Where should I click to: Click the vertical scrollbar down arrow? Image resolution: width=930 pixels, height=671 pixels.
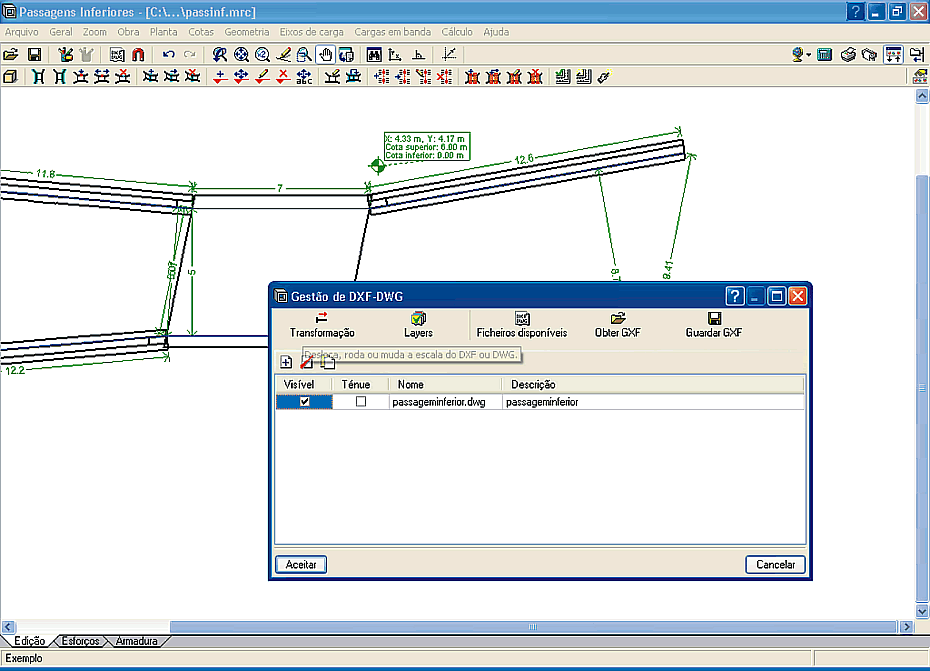[921, 611]
